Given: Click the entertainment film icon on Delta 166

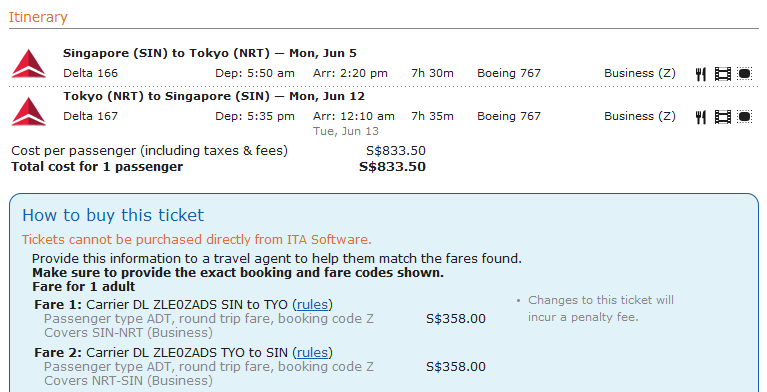Looking at the screenshot, I should 722,74.
